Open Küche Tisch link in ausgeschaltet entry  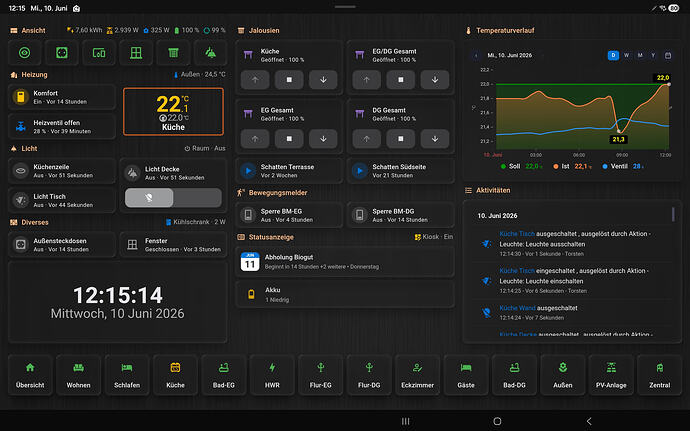[517, 233]
